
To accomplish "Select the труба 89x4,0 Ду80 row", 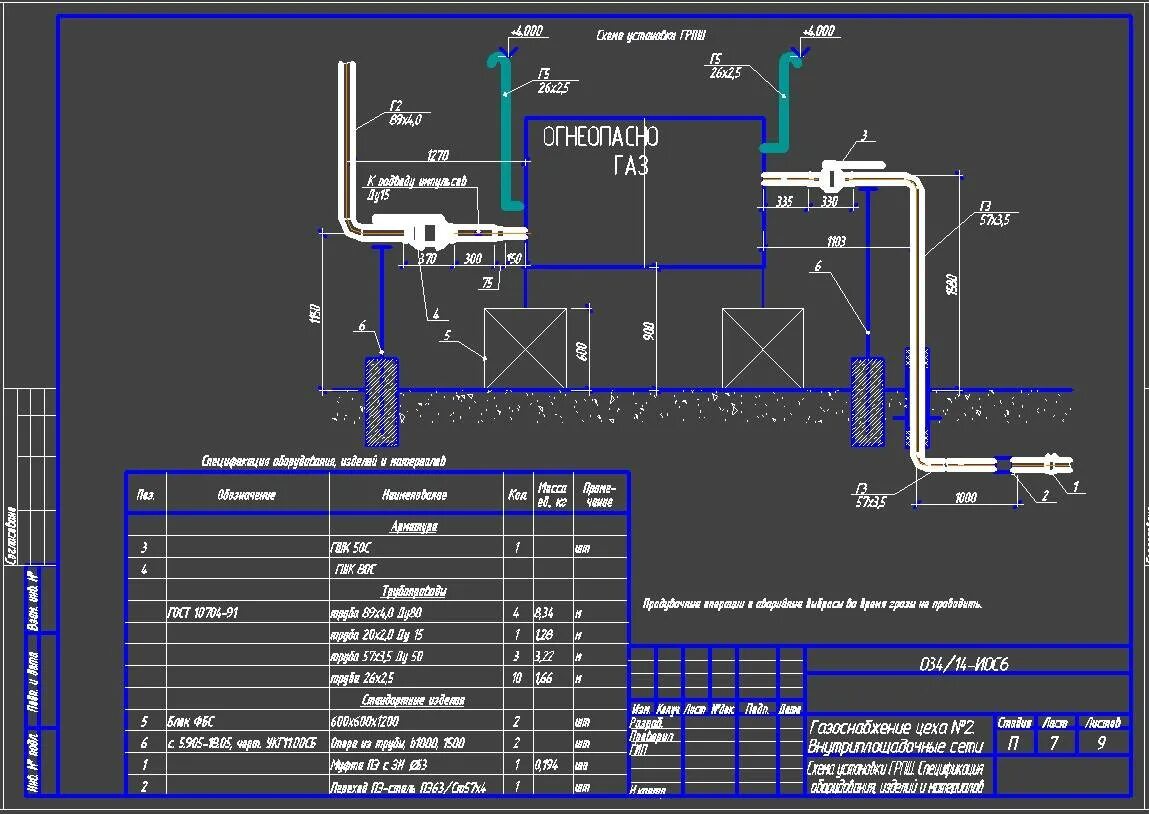I will [x=377, y=613].
